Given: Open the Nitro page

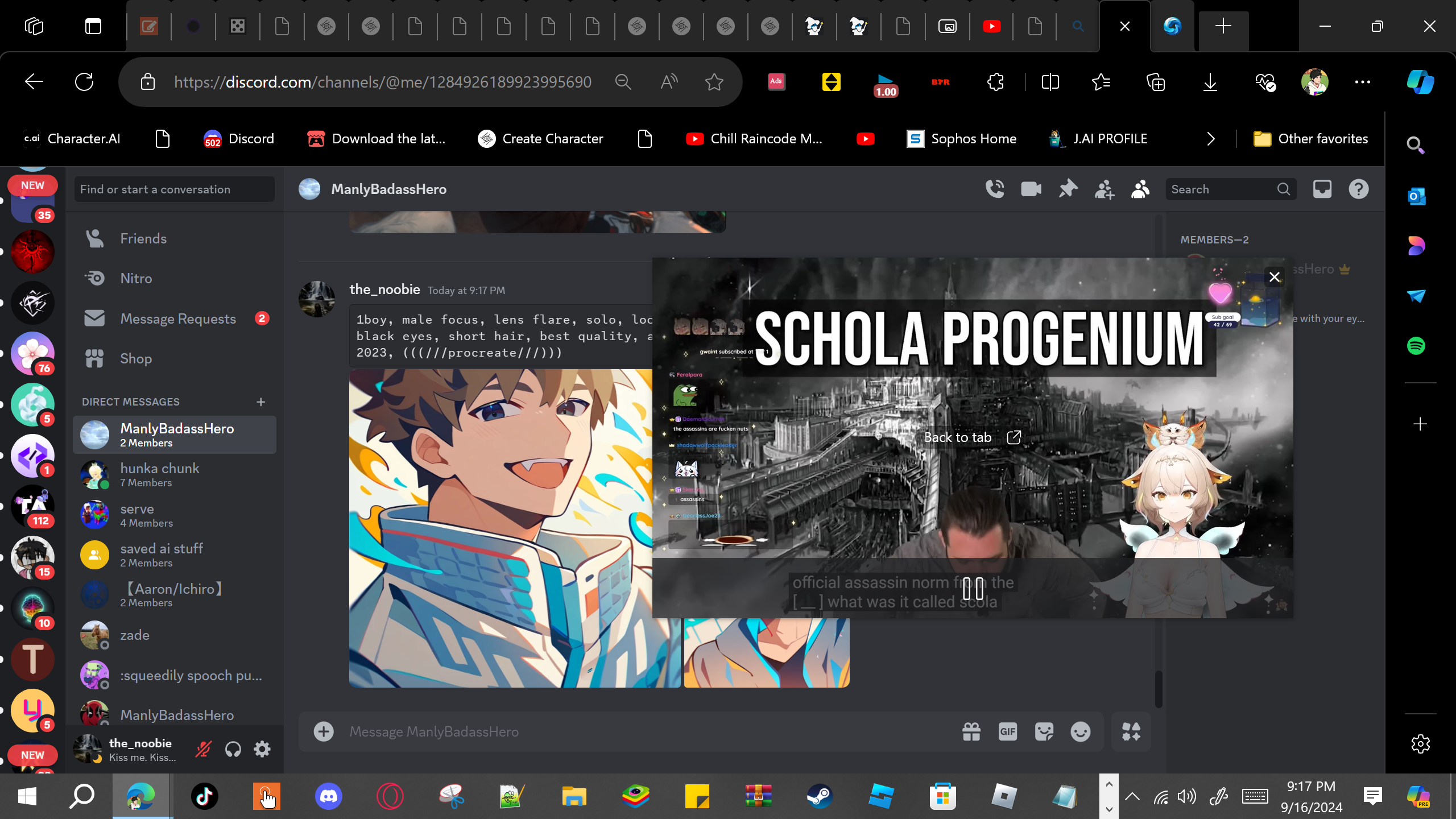Looking at the screenshot, I should click(175, 279).
